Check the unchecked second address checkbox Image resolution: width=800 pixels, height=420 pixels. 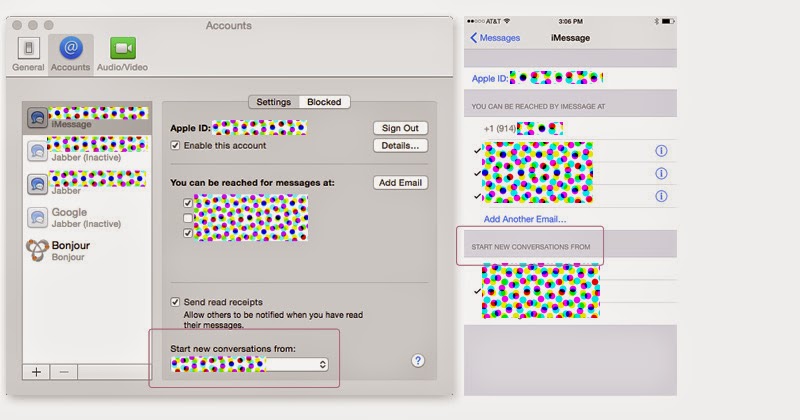(x=188, y=218)
